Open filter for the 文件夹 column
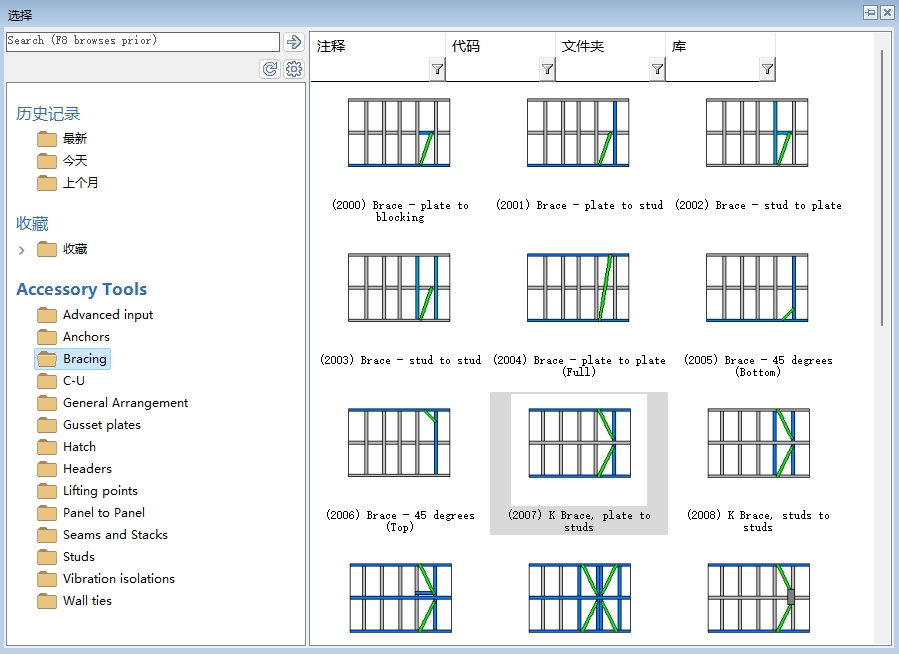The image size is (899, 654). tap(658, 69)
